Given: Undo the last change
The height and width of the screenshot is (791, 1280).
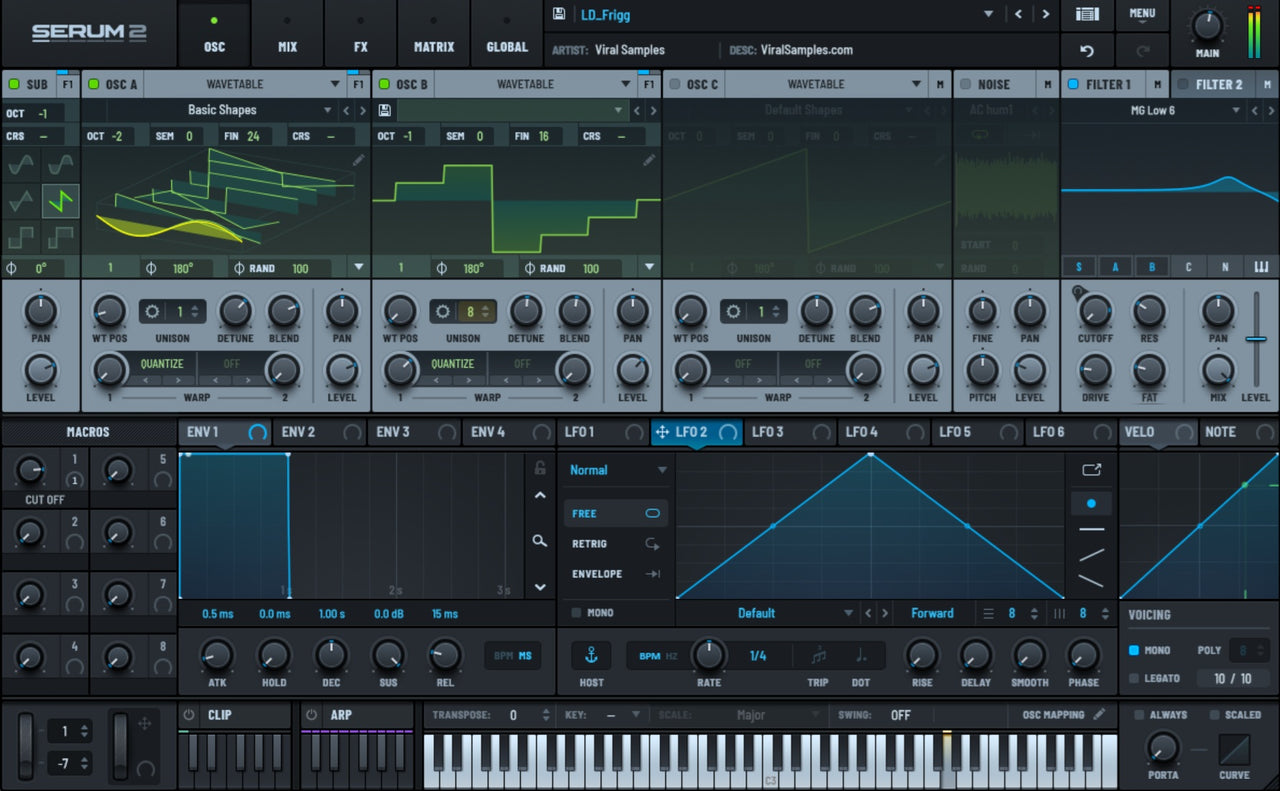Looking at the screenshot, I should [x=1087, y=50].
